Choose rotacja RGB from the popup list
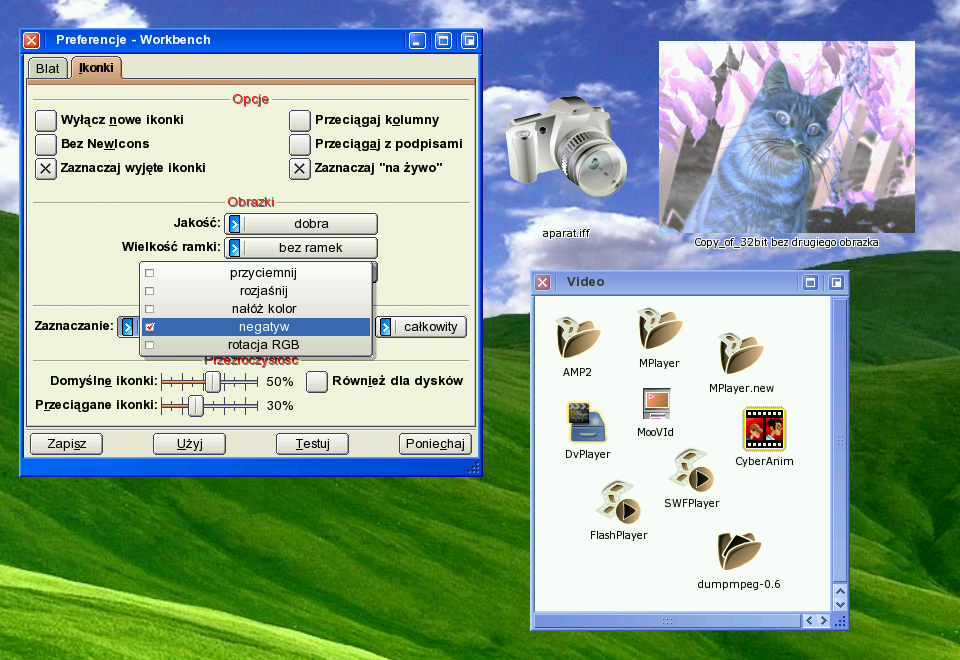 tap(257, 345)
